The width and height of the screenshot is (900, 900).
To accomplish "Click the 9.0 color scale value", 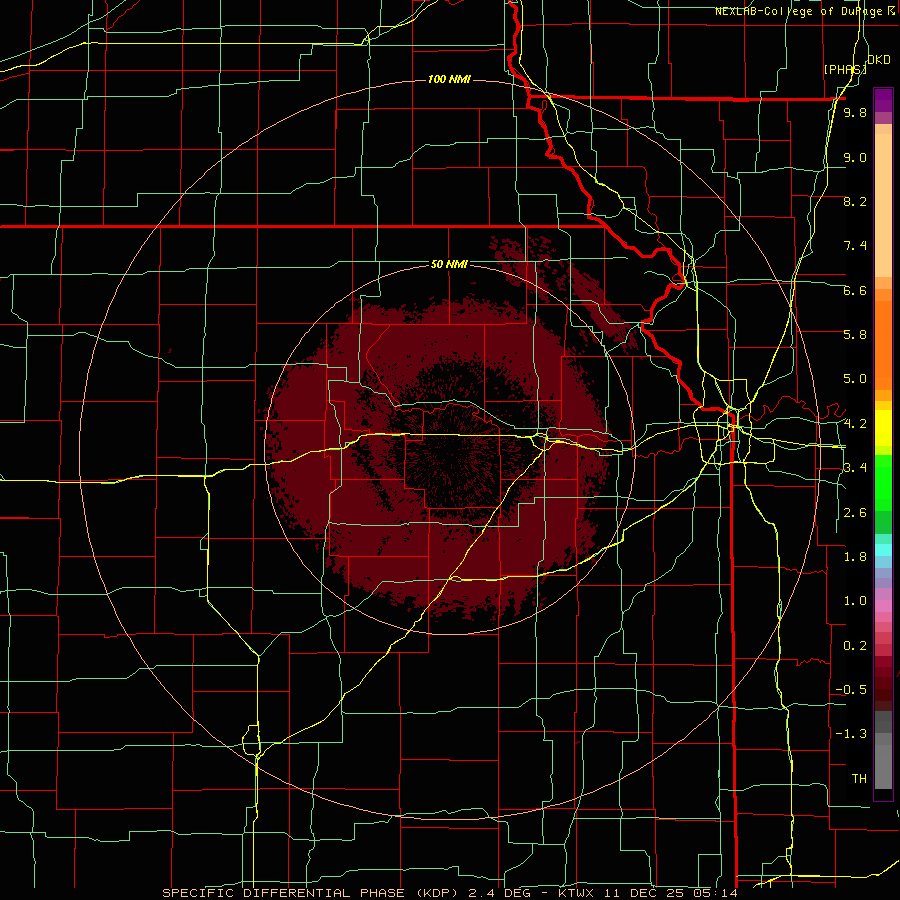I will point(855,157).
